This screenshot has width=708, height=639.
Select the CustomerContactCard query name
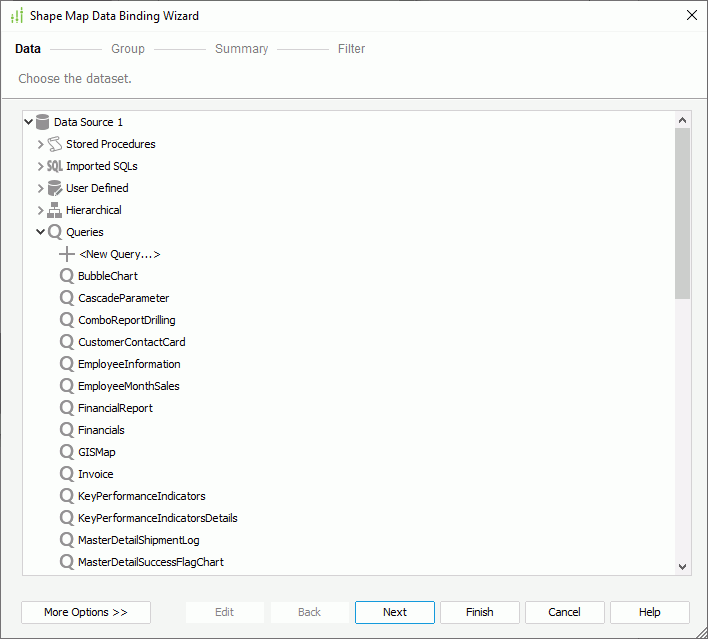pos(132,342)
